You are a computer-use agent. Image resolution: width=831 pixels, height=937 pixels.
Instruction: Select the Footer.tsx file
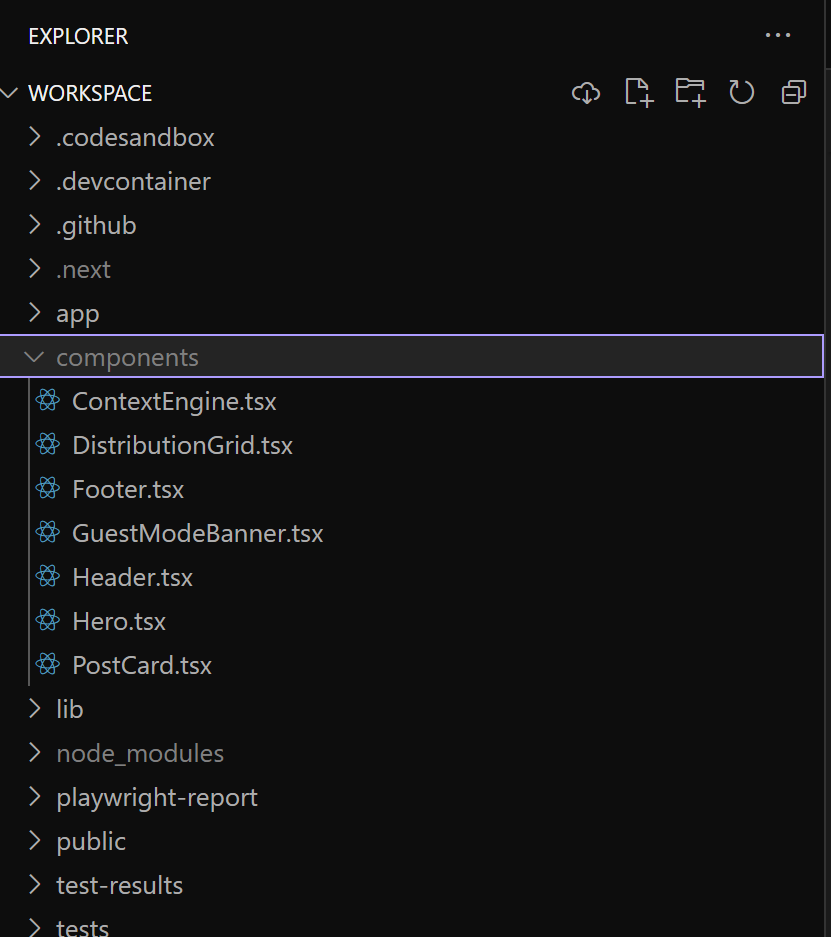[x=128, y=489]
